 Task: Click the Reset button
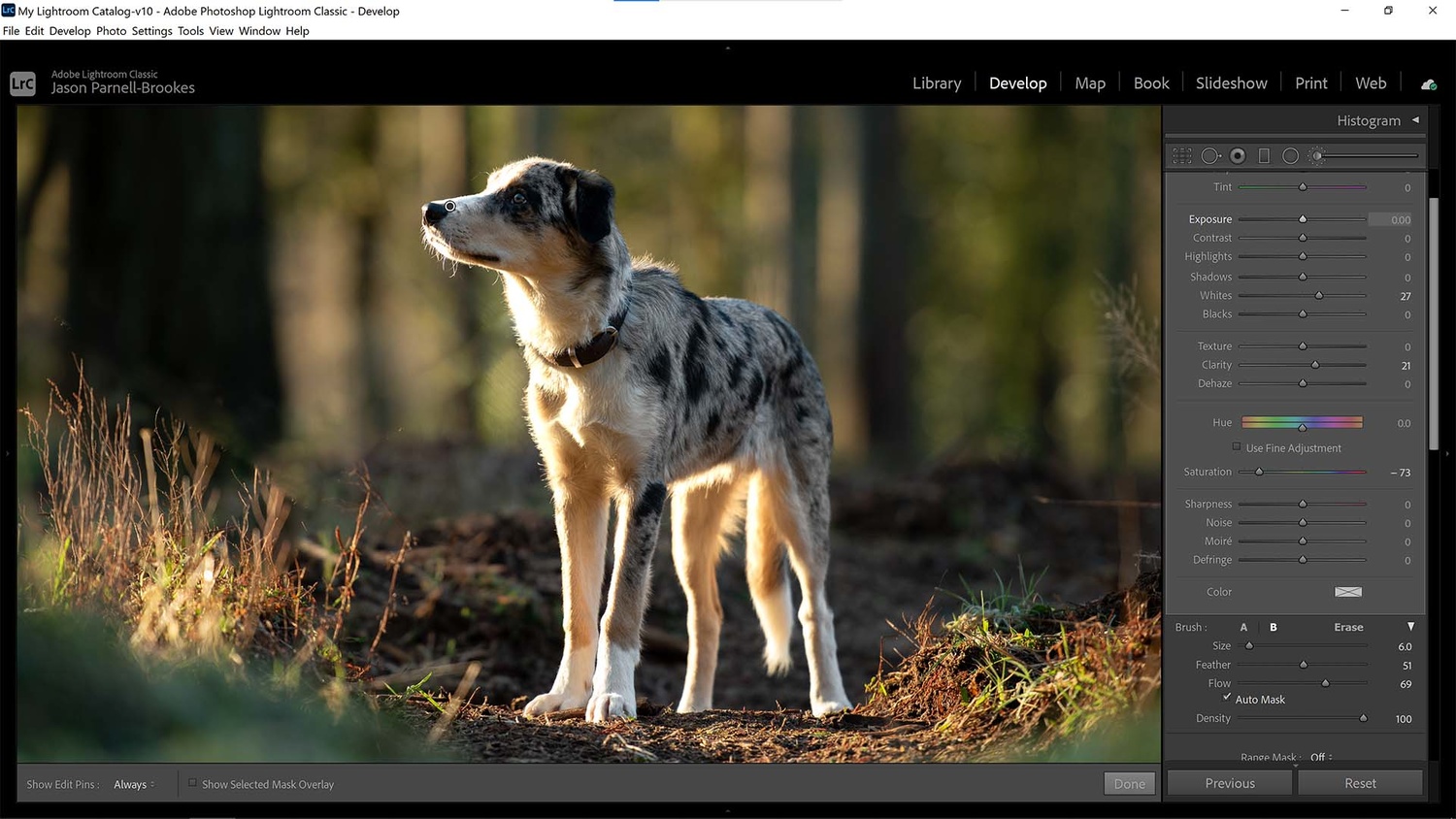click(1360, 783)
